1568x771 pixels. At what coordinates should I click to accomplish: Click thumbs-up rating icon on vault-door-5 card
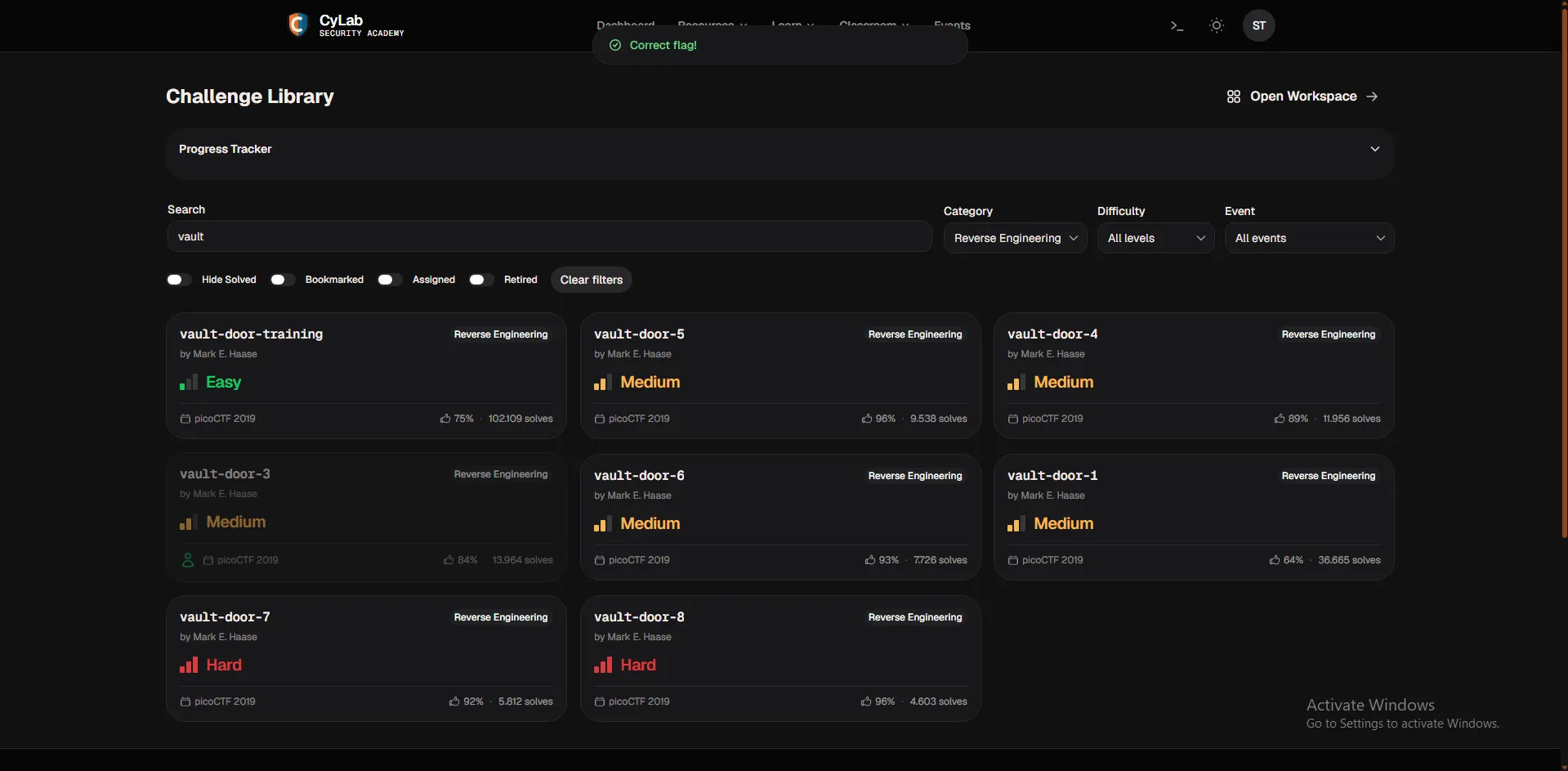(x=866, y=419)
